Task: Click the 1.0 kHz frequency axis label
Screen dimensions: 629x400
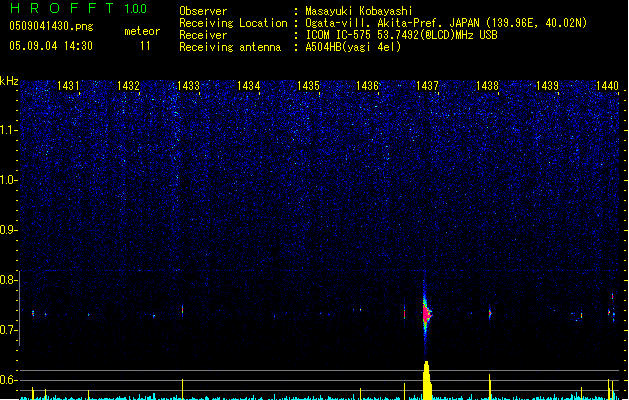Action: [x=9, y=180]
